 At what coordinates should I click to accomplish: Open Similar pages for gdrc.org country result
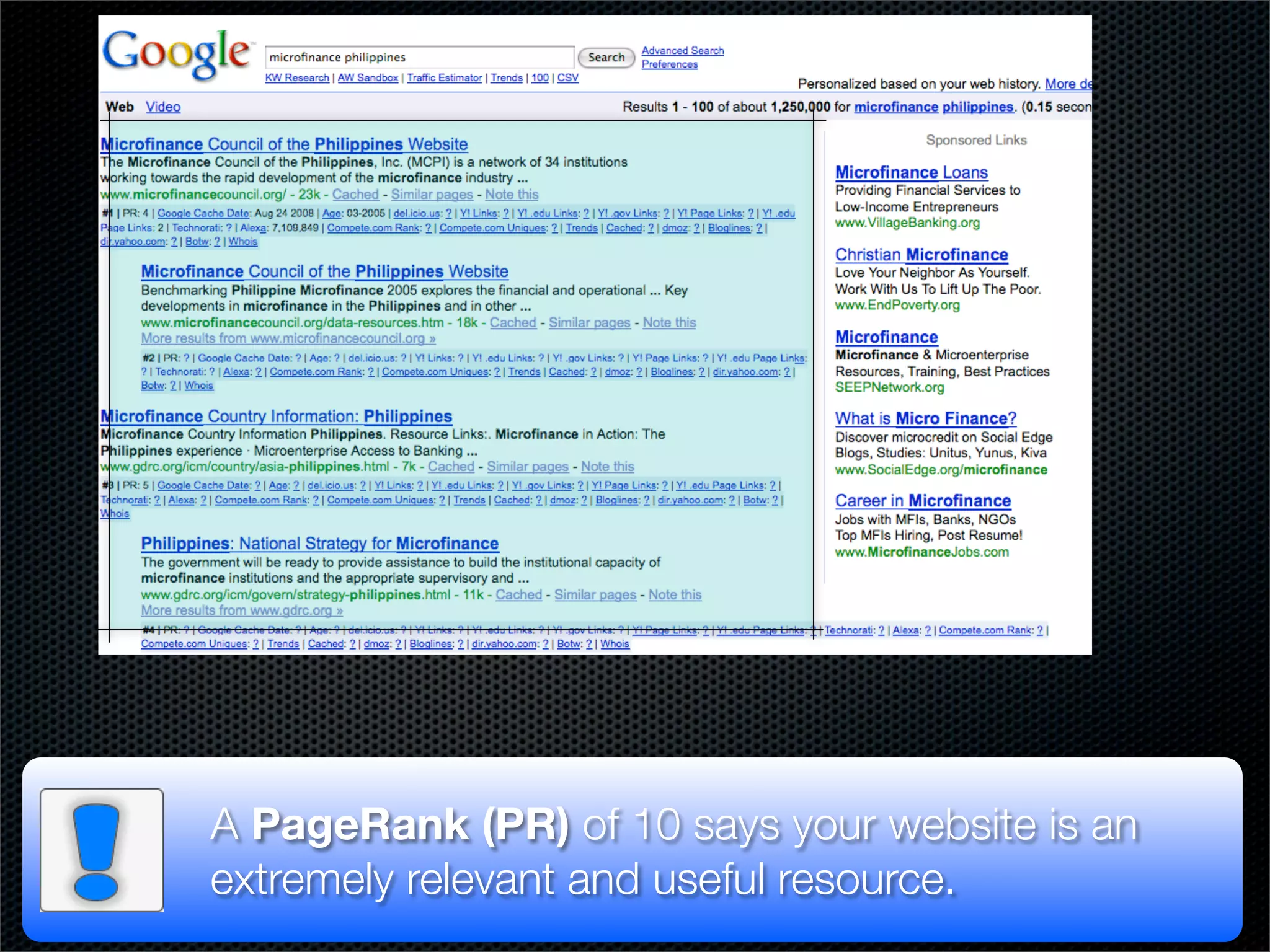[527, 466]
